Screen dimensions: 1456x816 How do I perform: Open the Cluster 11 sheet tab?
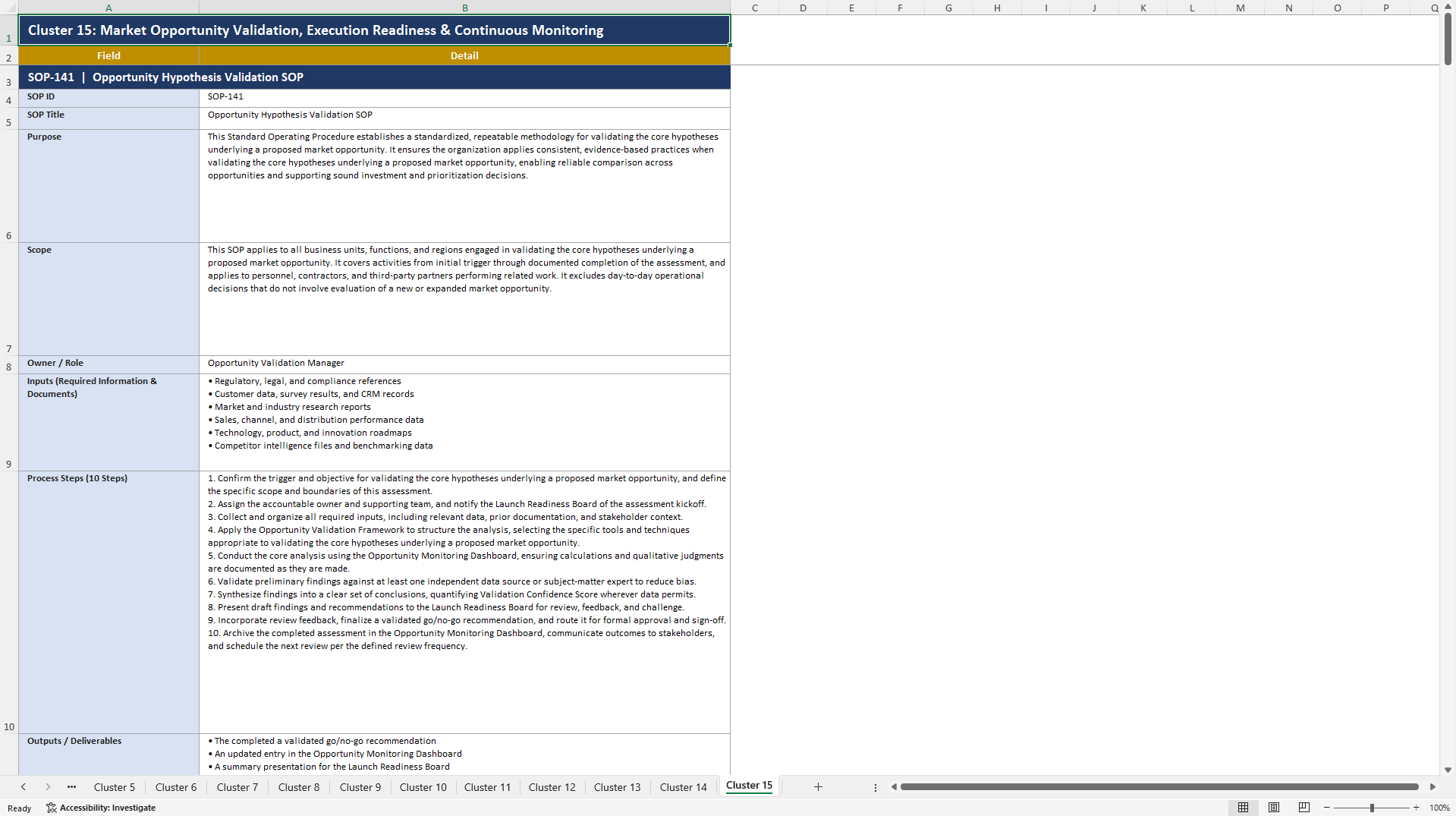pyautogui.click(x=488, y=787)
